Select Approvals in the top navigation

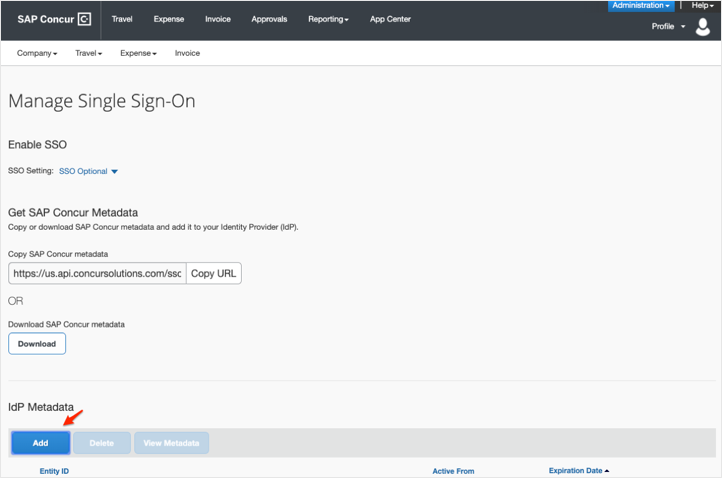269,19
